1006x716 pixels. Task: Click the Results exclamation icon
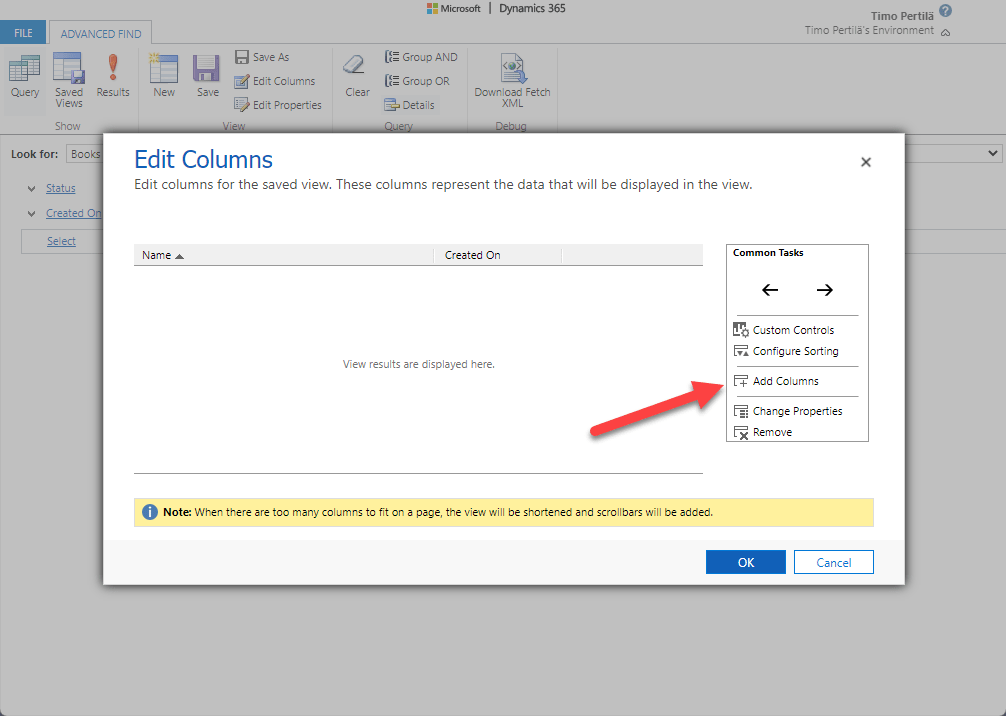coord(113,68)
